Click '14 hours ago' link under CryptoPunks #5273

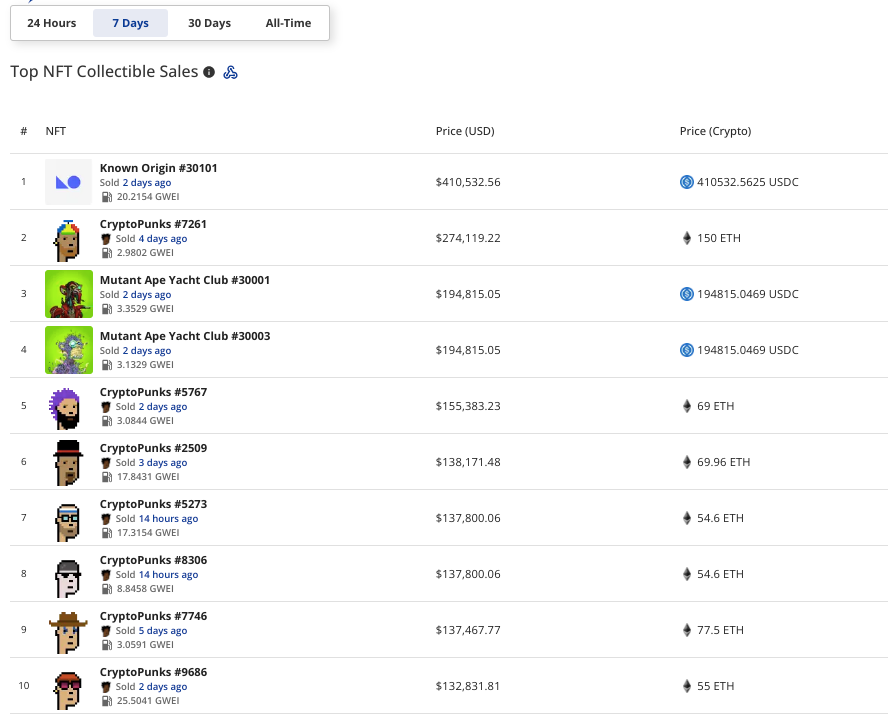[x=169, y=519]
